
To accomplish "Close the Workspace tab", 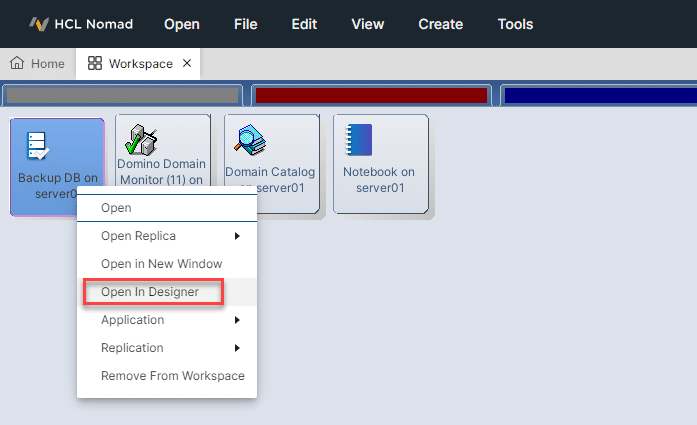I will pyautogui.click(x=186, y=63).
